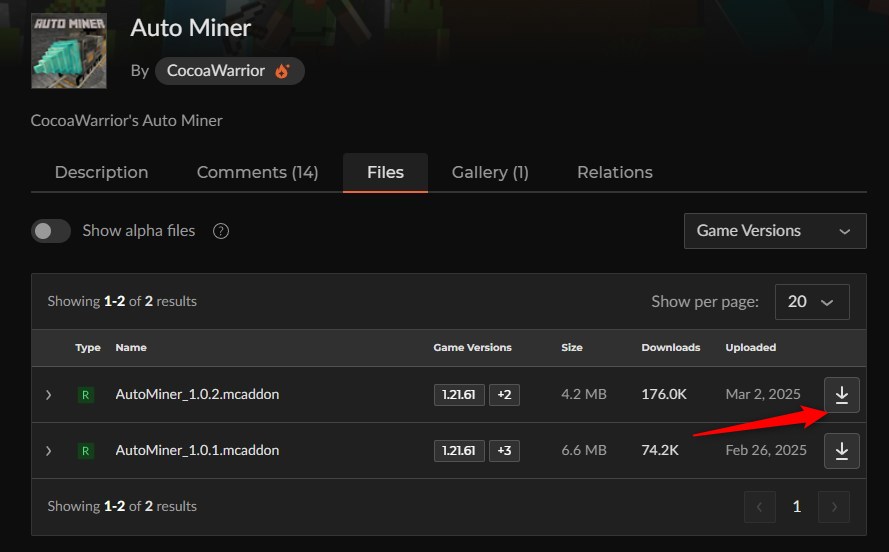The width and height of the screenshot is (889, 552).
Task: Click the Game Versions column header
Action: pos(472,347)
